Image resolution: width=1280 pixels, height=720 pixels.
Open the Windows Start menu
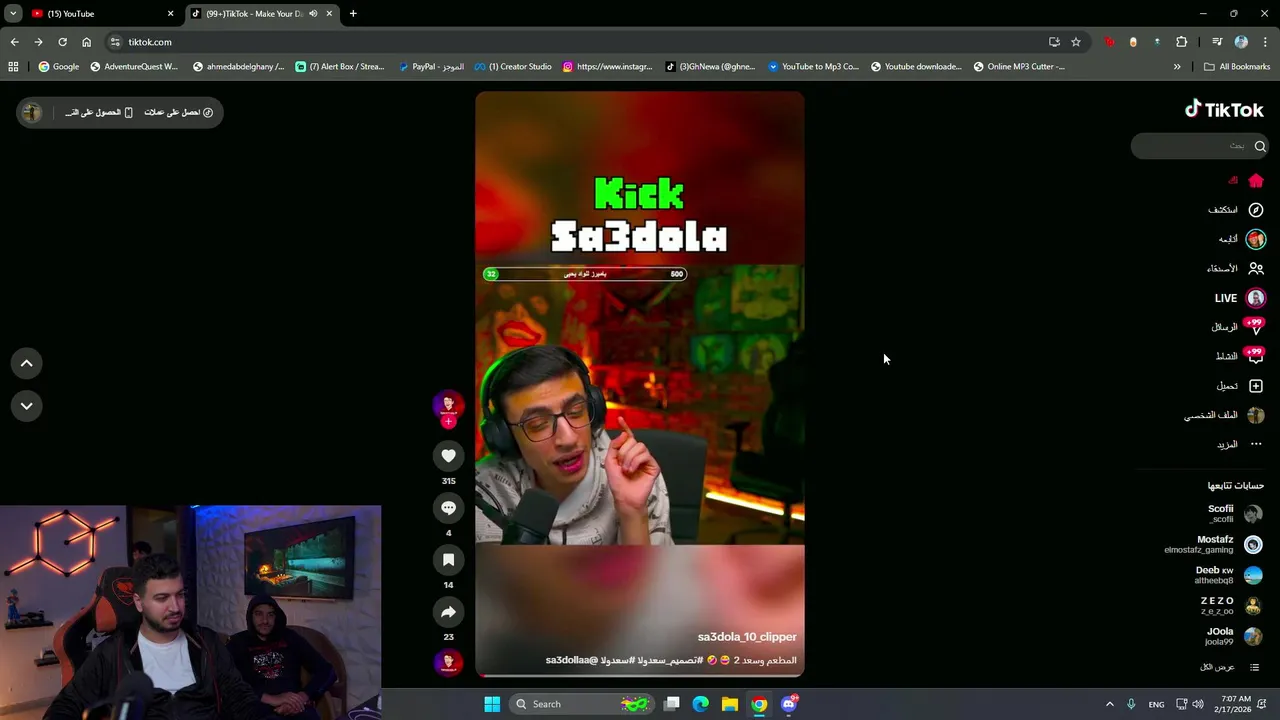[x=492, y=704]
